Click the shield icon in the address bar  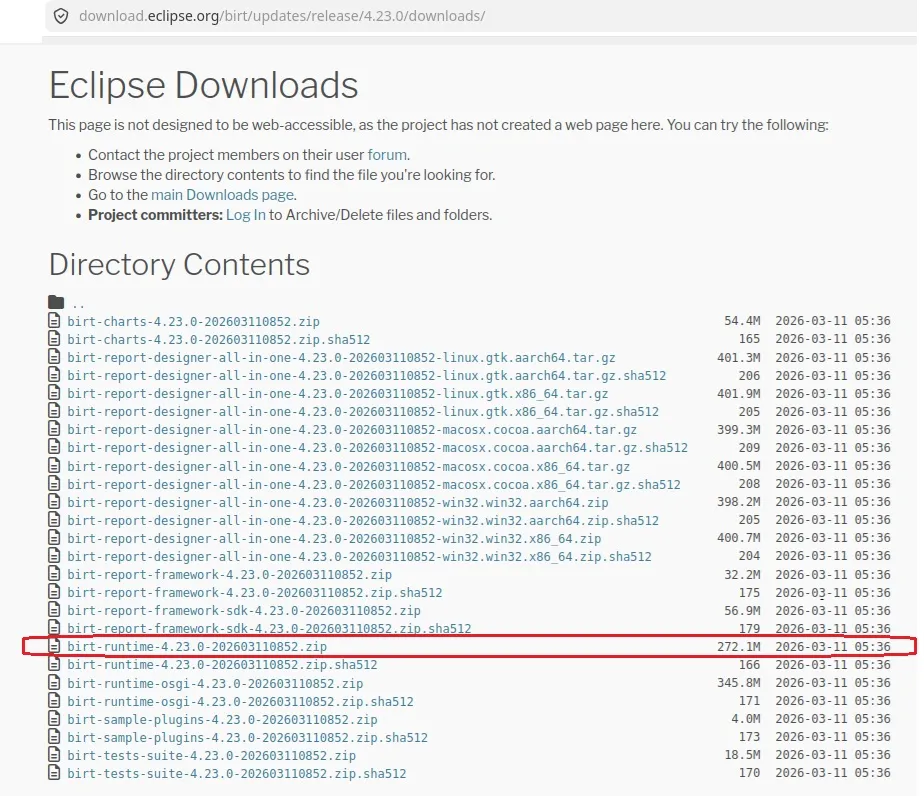tap(62, 16)
